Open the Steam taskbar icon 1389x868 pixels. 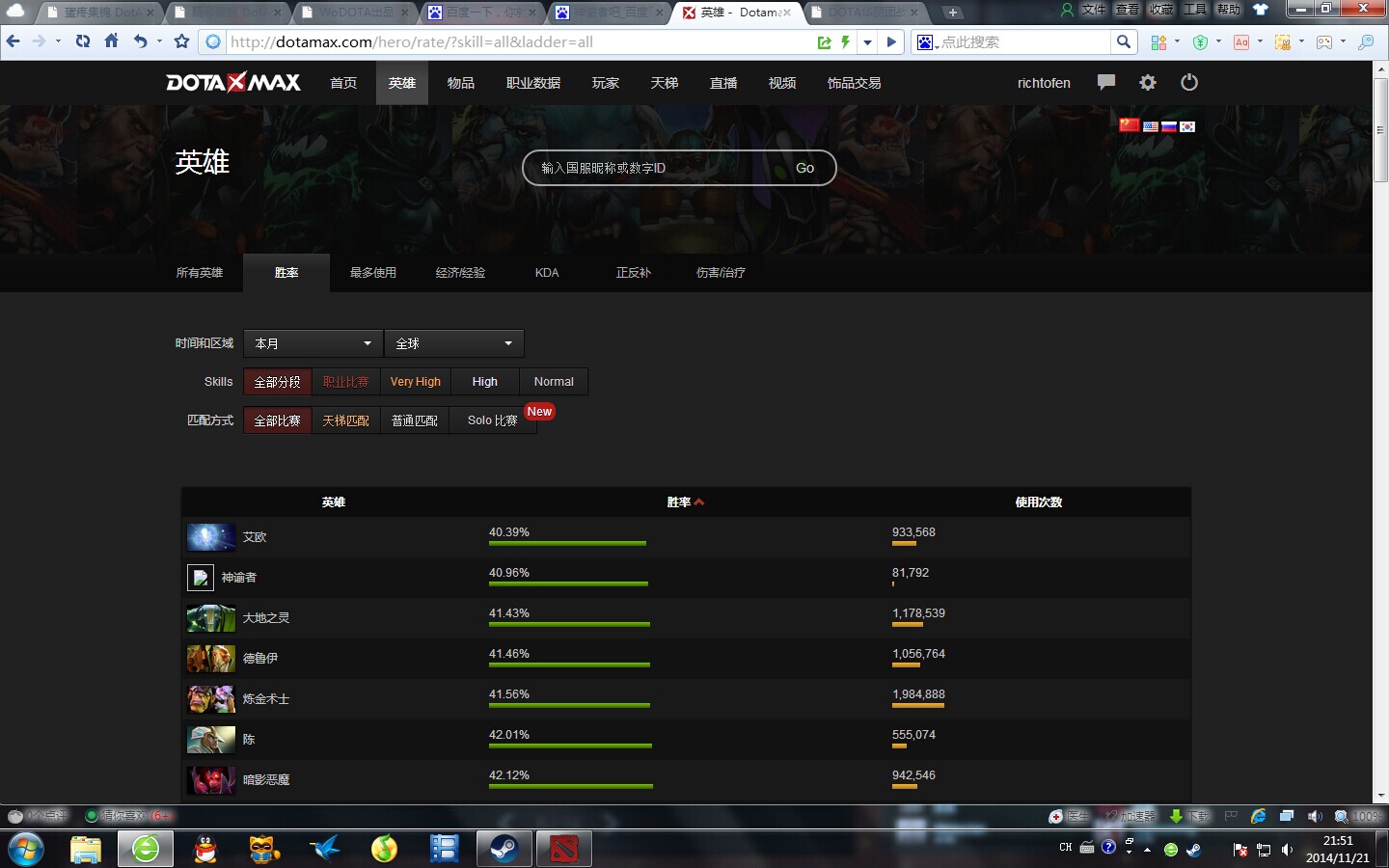[x=504, y=849]
